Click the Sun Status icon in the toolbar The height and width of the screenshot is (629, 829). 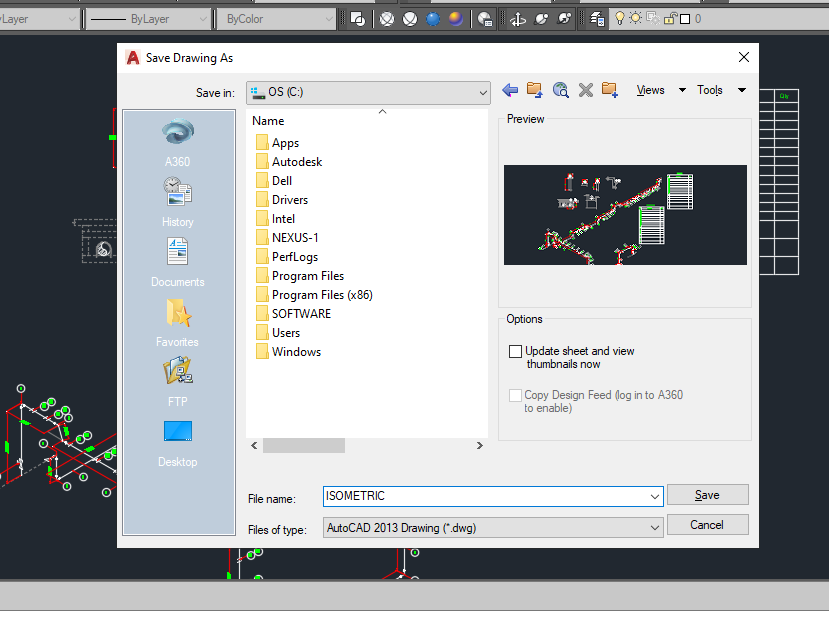635,17
